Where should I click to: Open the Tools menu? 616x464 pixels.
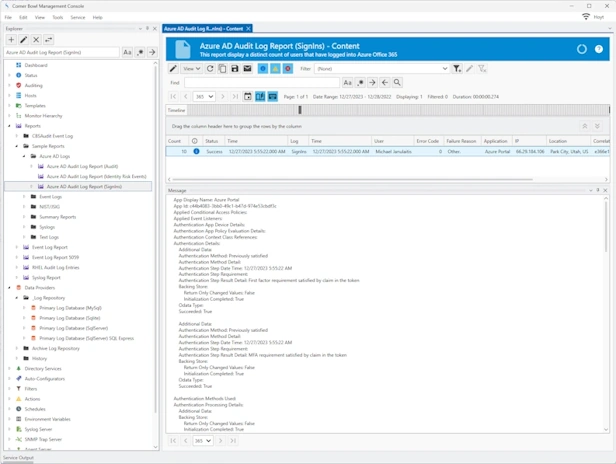tap(58, 17)
